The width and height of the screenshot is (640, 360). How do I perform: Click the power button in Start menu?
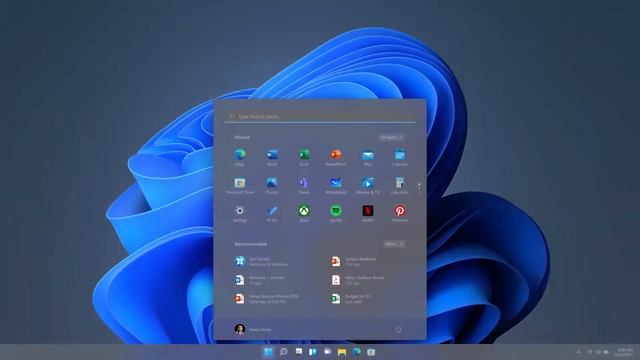399,329
